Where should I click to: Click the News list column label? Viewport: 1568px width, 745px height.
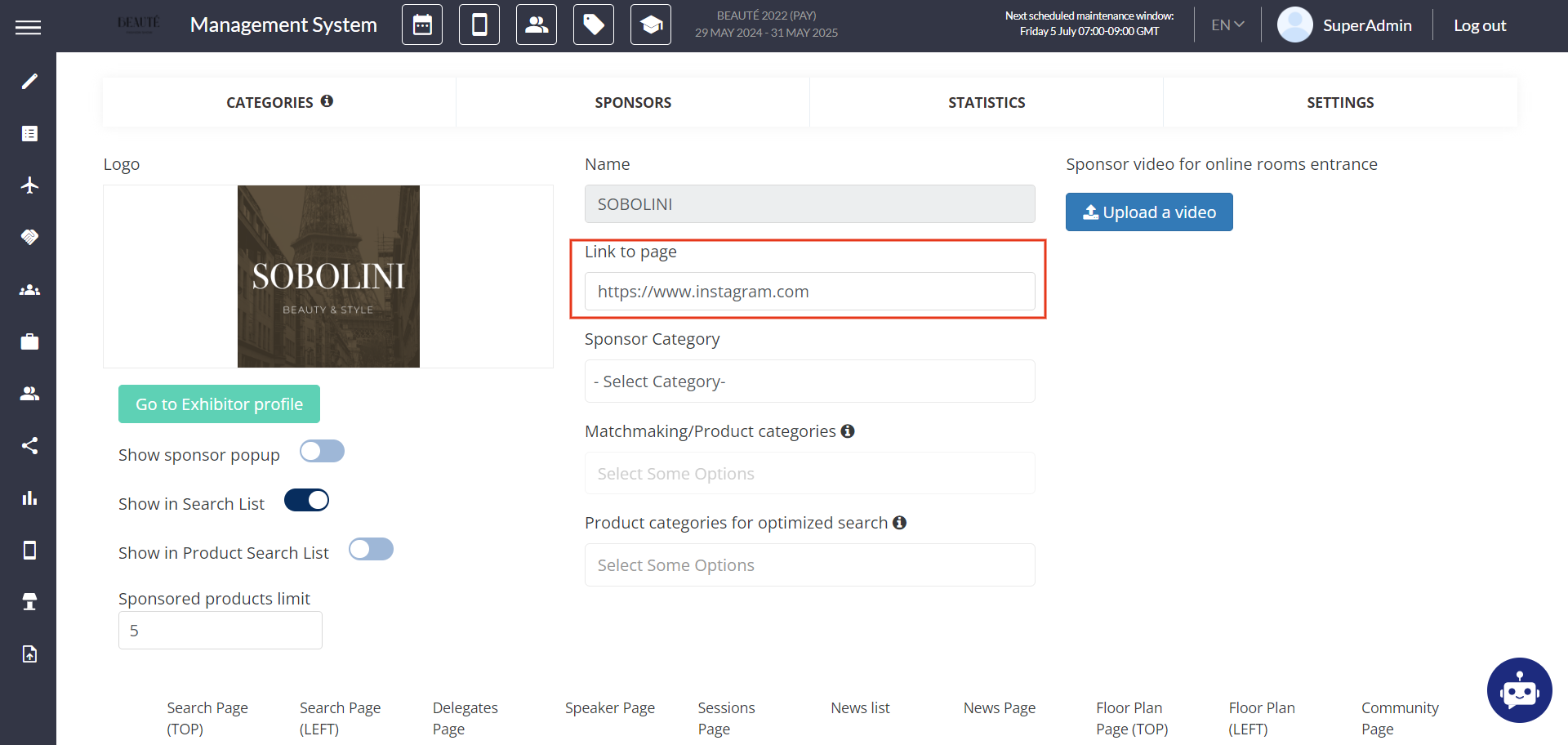860,707
